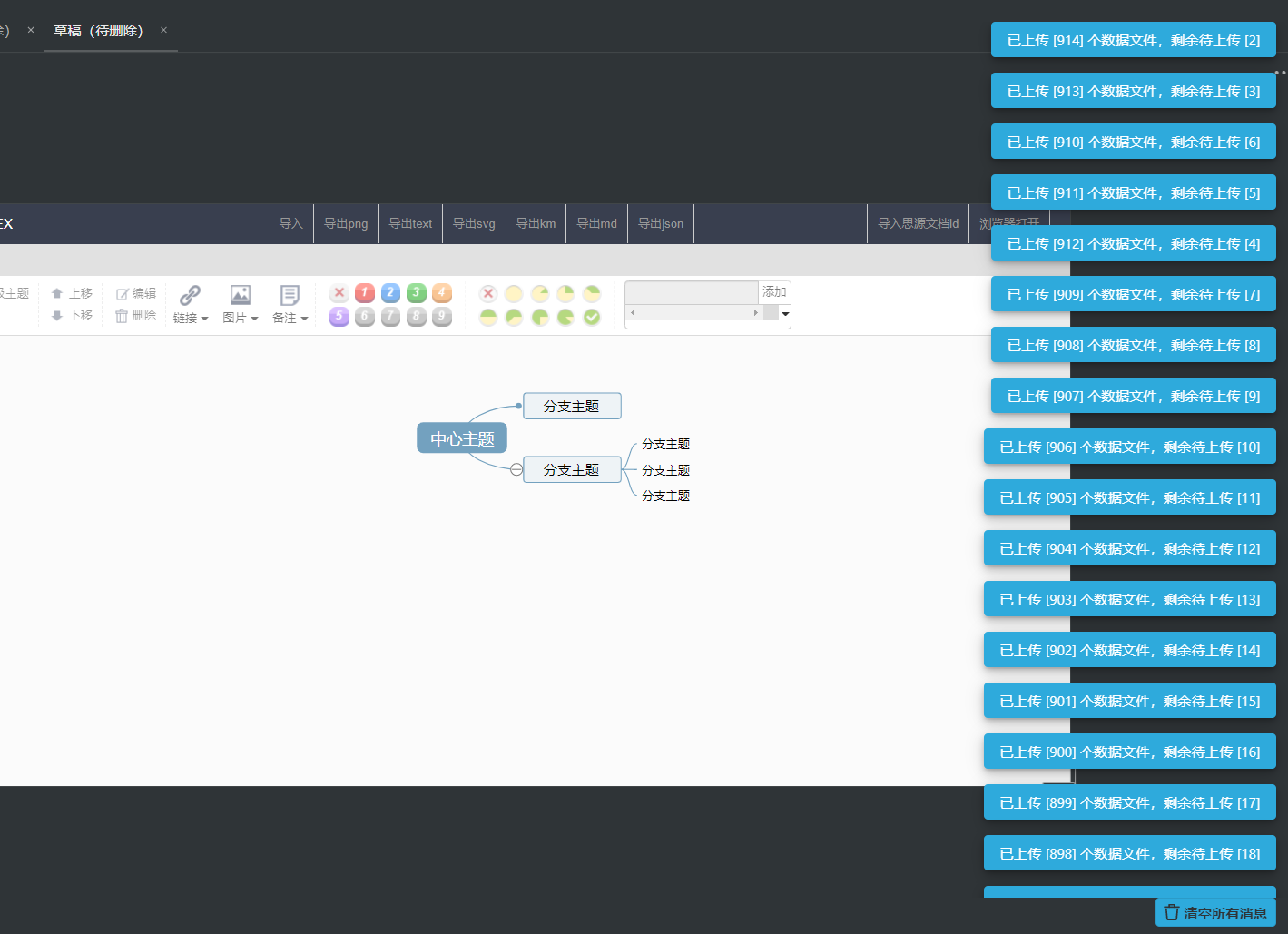Click inside the tag name input field

coord(692,292)
